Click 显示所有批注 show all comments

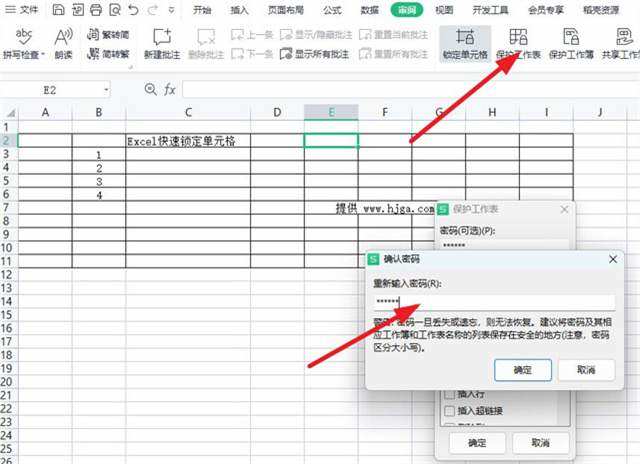pos(314,53)
